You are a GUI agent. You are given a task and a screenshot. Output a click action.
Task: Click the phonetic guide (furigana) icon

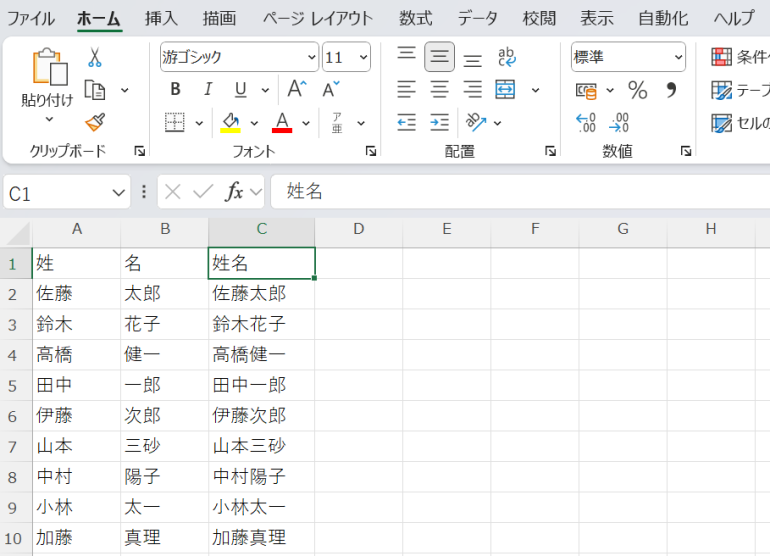tap(337, 123)
